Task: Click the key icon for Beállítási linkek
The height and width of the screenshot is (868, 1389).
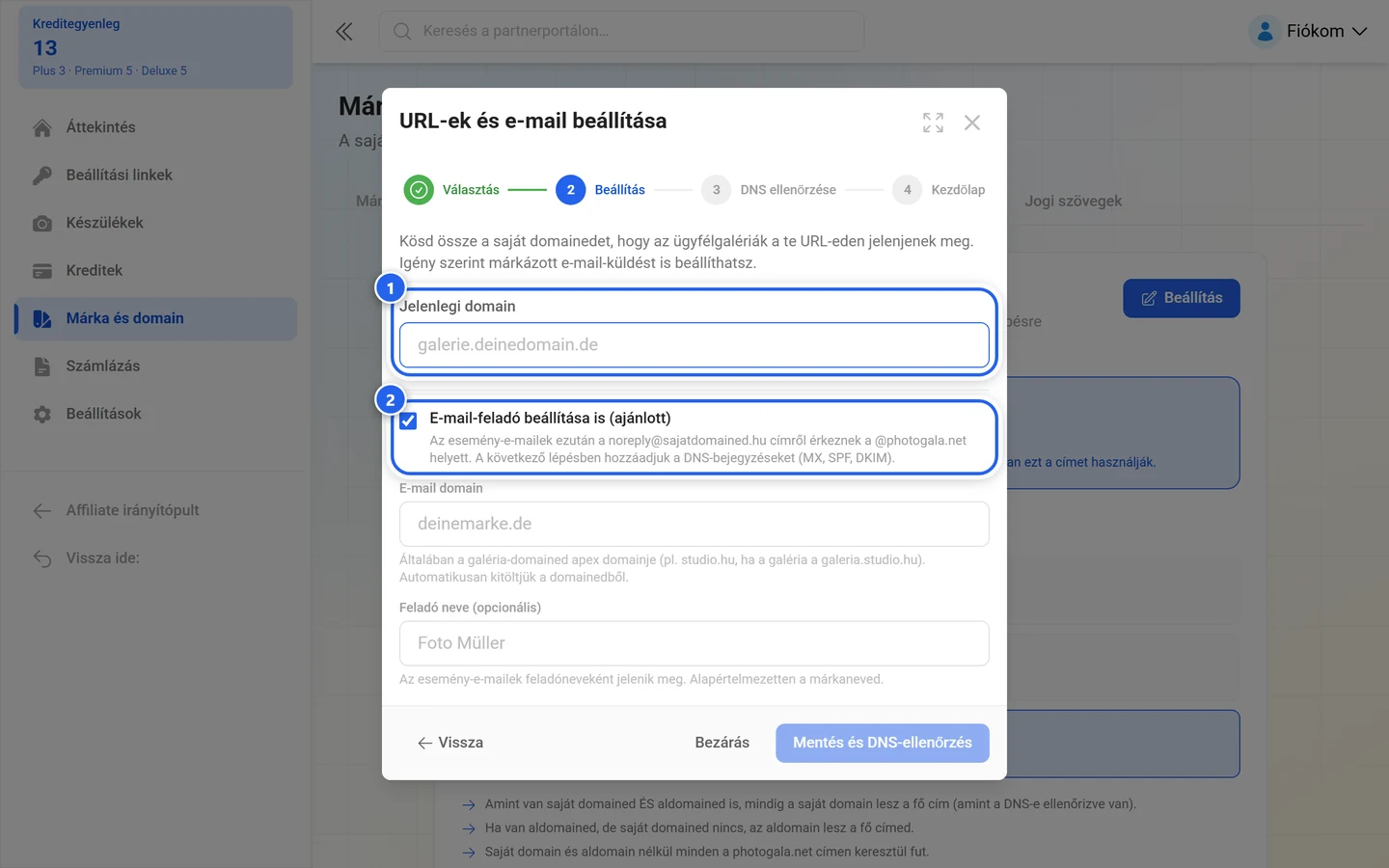Action: [x=42, y=176]
